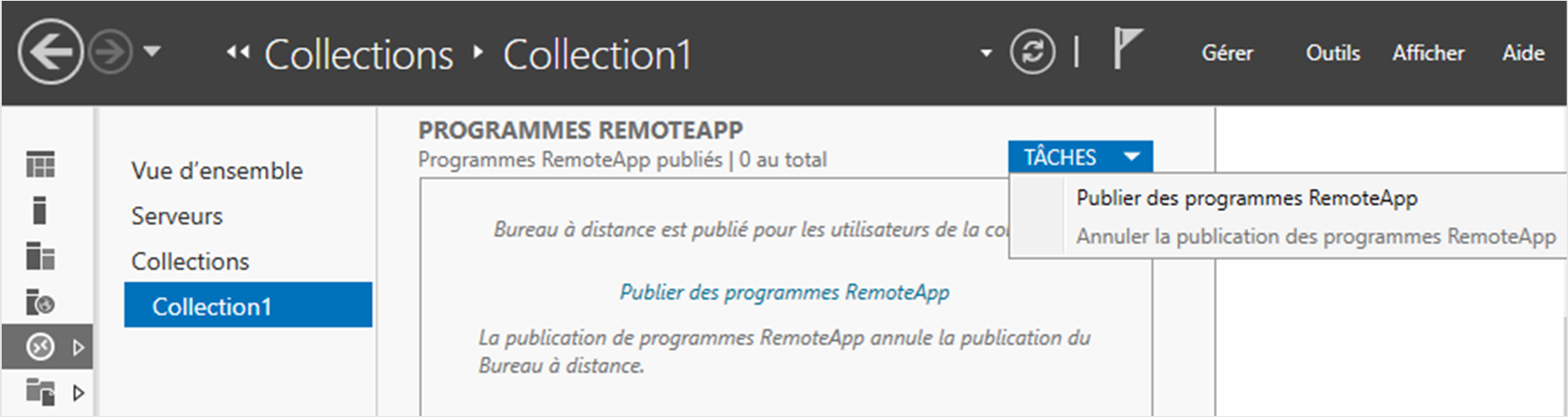Open the Afficher menu
The width and height of the screenshot is (1568, 417).
tap(1428, 53)
